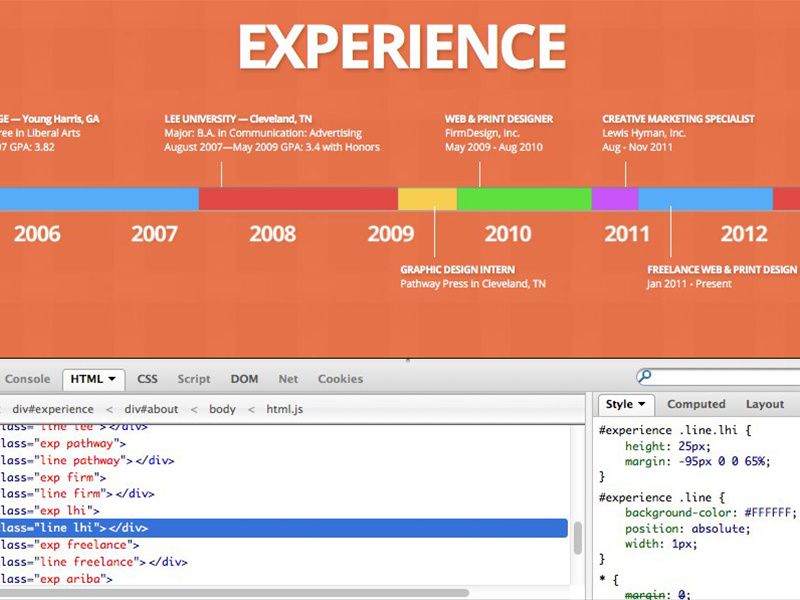Select the "line freelance" HTML node

pos(94,562)
